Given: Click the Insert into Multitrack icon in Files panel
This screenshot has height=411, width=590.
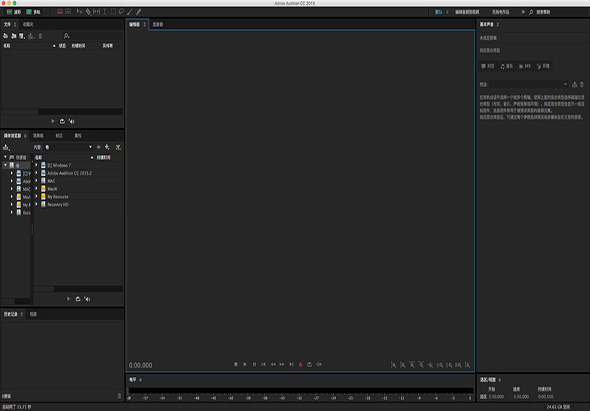Looking at the screenshot, I should [x=31, y=36].
